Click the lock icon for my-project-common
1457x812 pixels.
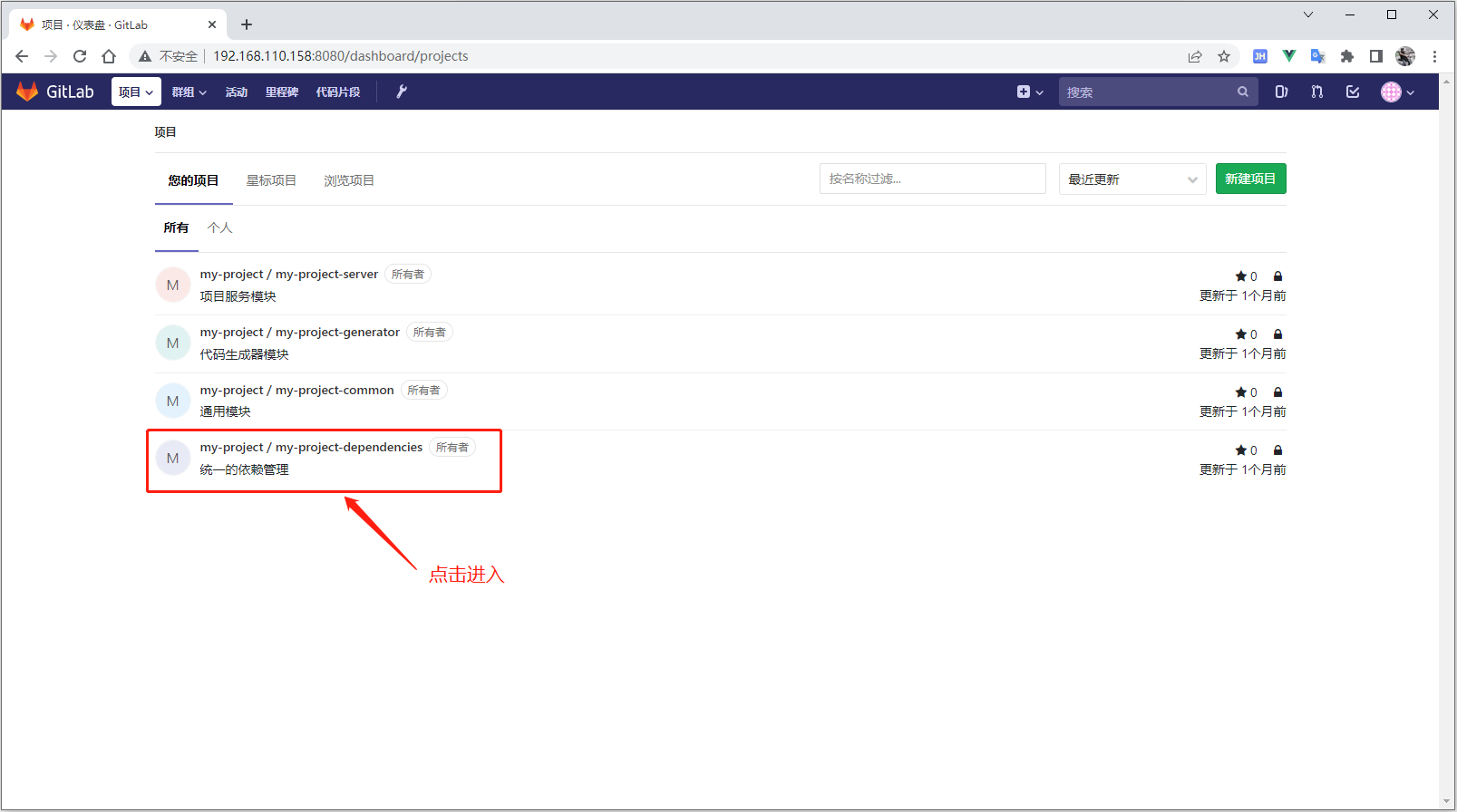1277,392
